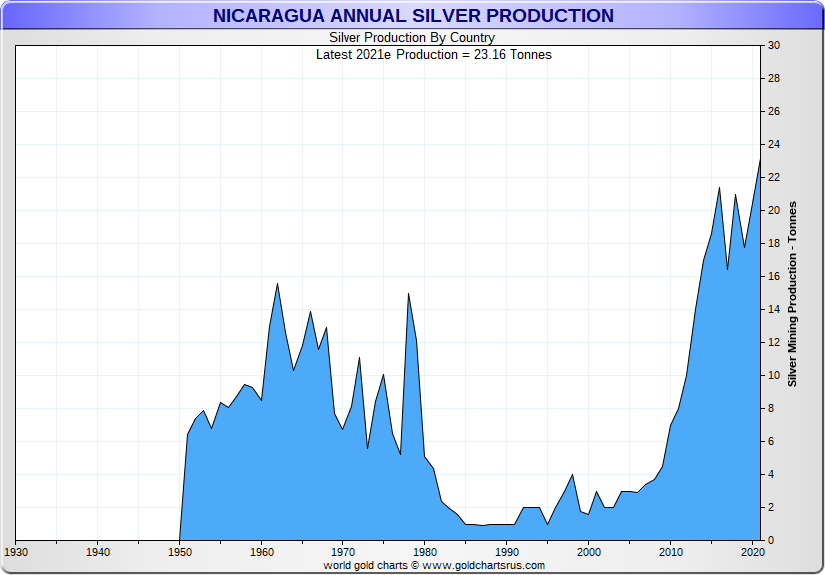Select the 1950 label on the x-axis
The width and height of the screenshot is (825, 575).
(x=180, y=552)
